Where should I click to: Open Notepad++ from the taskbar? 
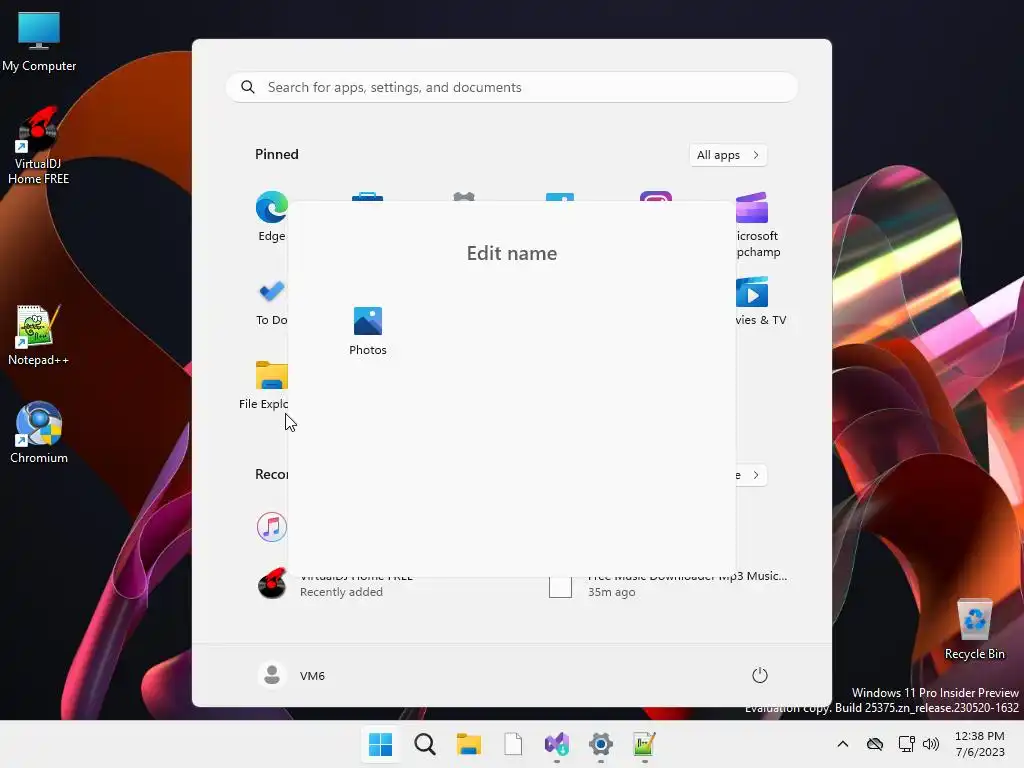coord(644,744)
